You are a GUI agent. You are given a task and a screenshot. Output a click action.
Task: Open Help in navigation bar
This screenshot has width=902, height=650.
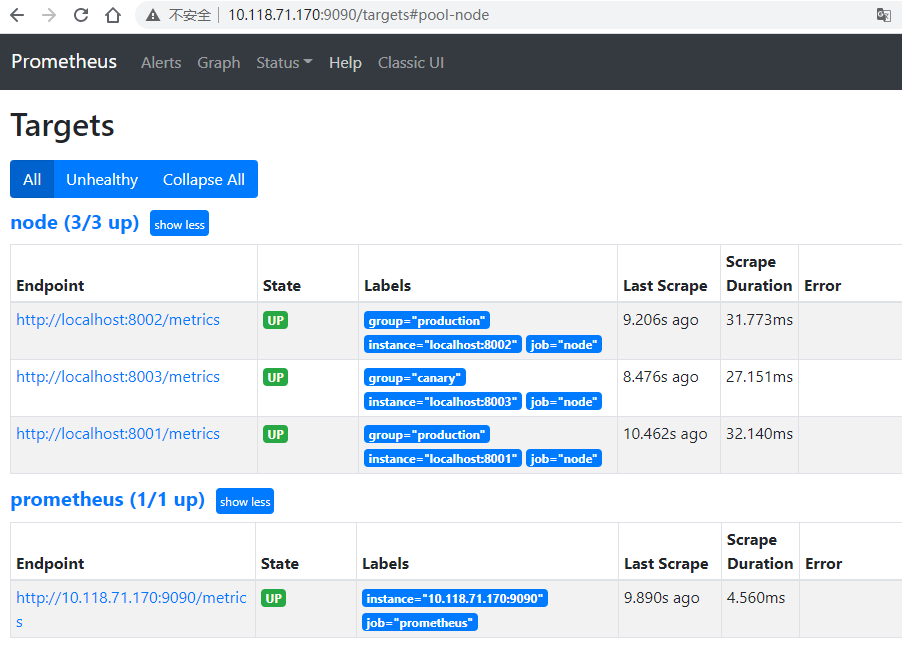click(345, 62)
